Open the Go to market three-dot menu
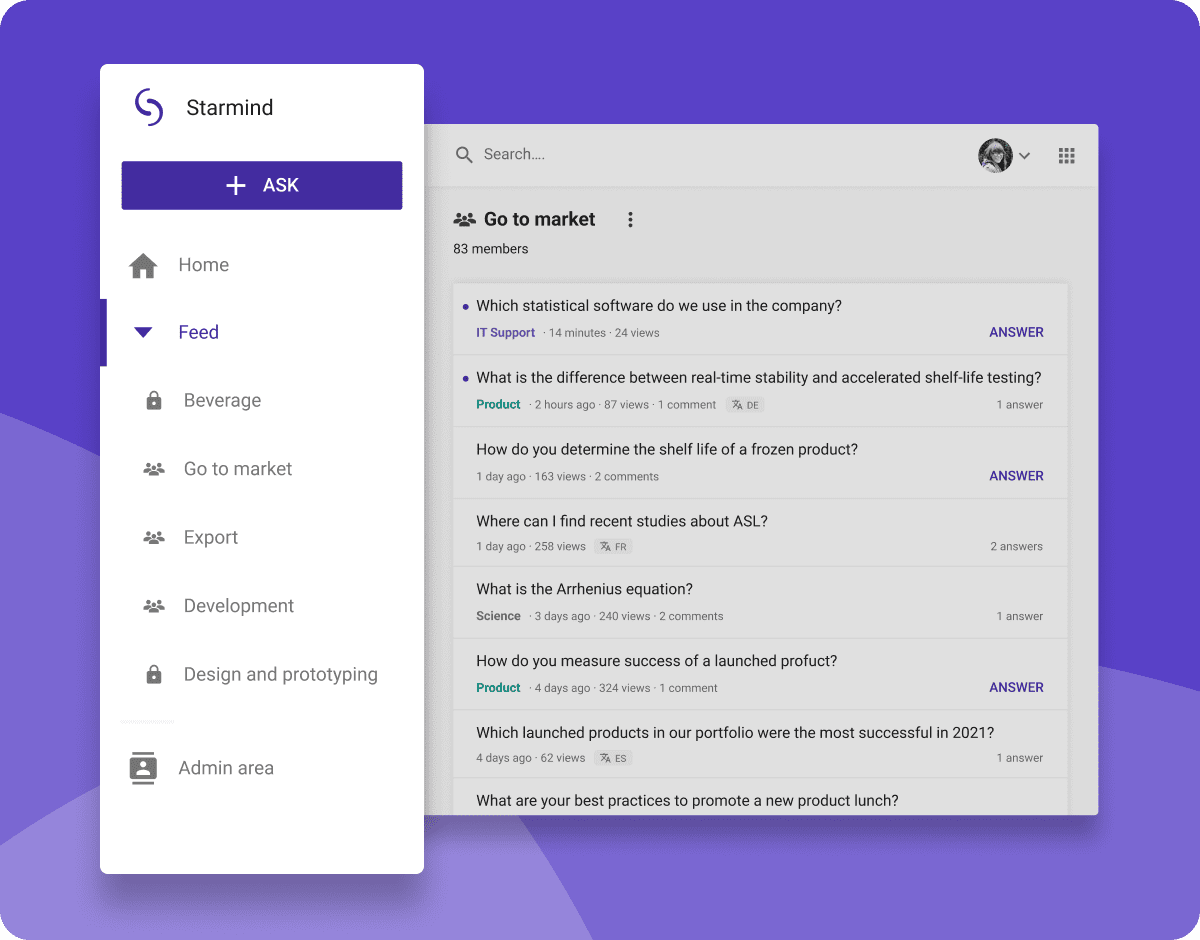Screen dimensions: 1200x940 630,220
